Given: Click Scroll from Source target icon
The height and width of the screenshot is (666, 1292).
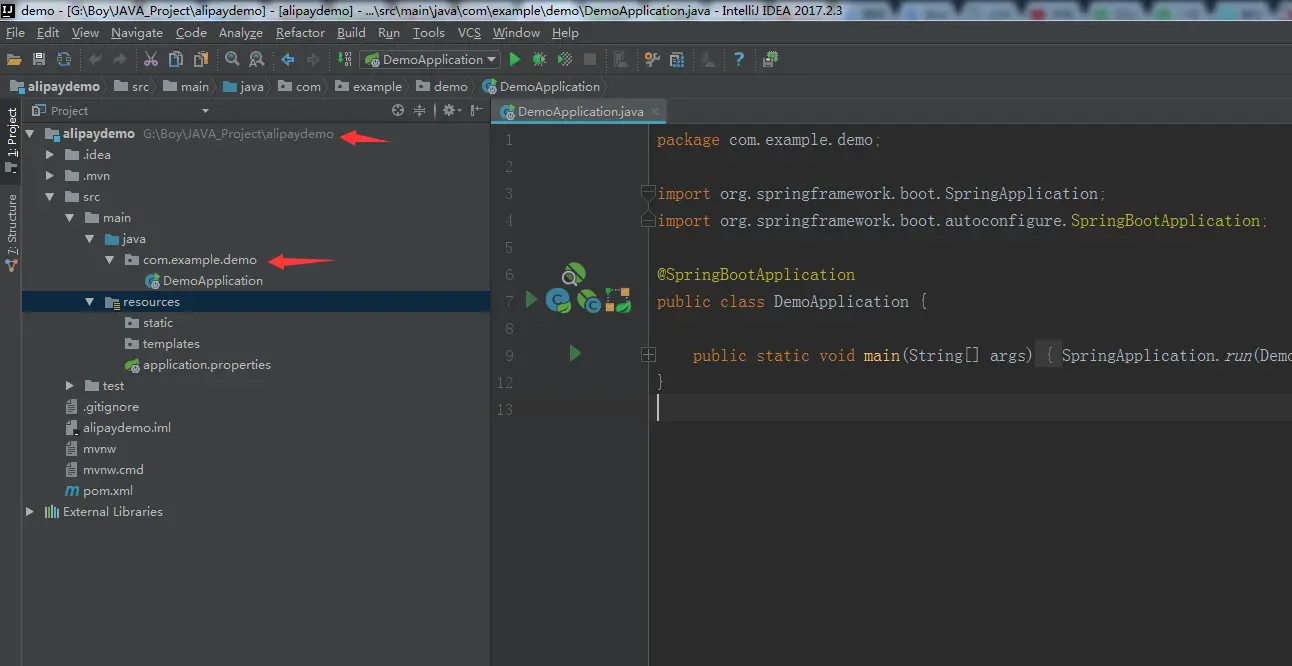Looking at the screenshot, I should click(x=398, y=111).
